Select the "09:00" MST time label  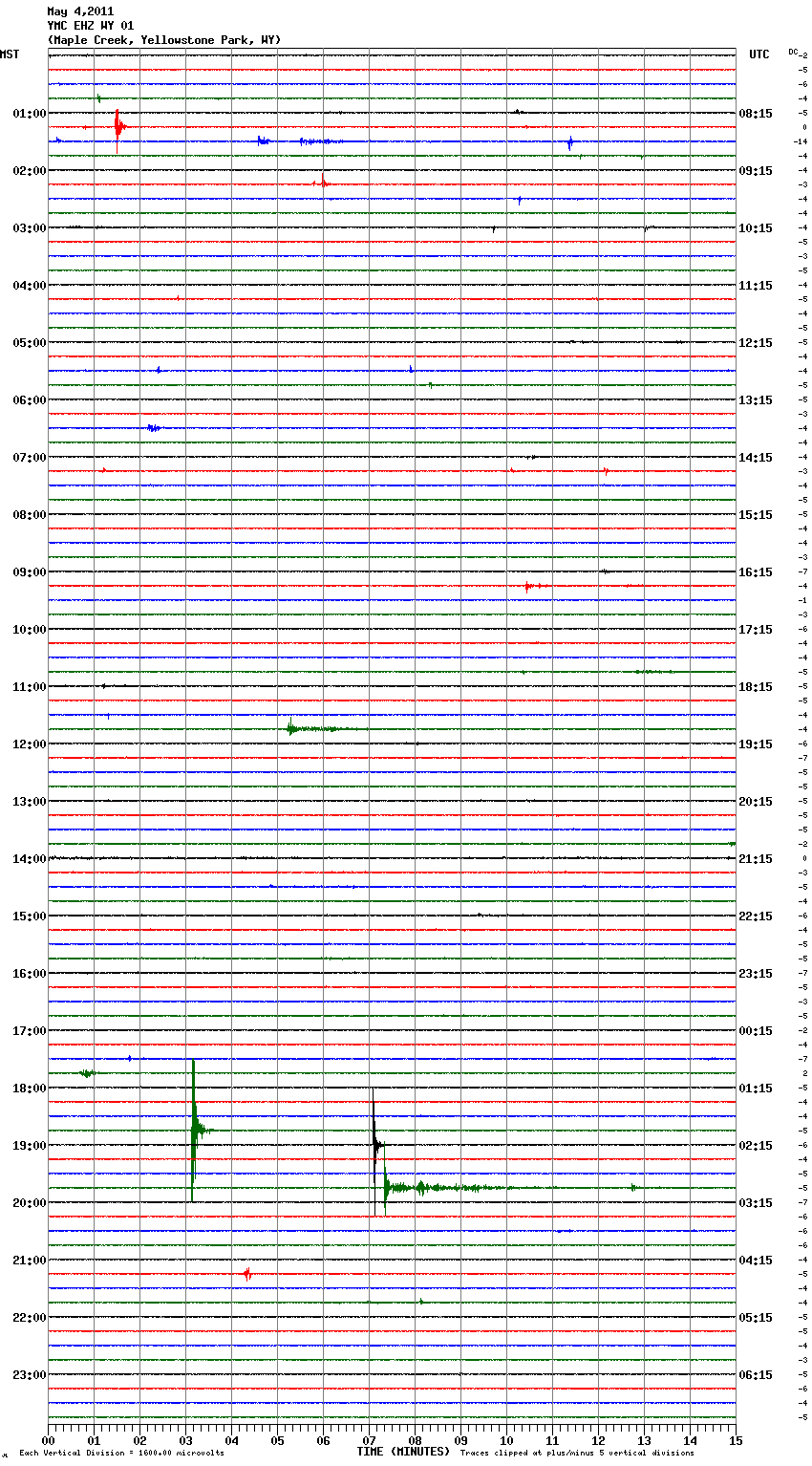(x=30, y=572)
